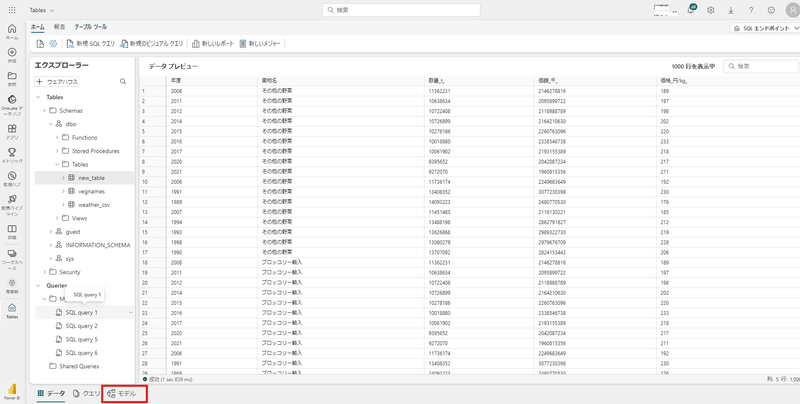
Task: Open the Create icon in sidebar
Action: [x=12, y=55]
